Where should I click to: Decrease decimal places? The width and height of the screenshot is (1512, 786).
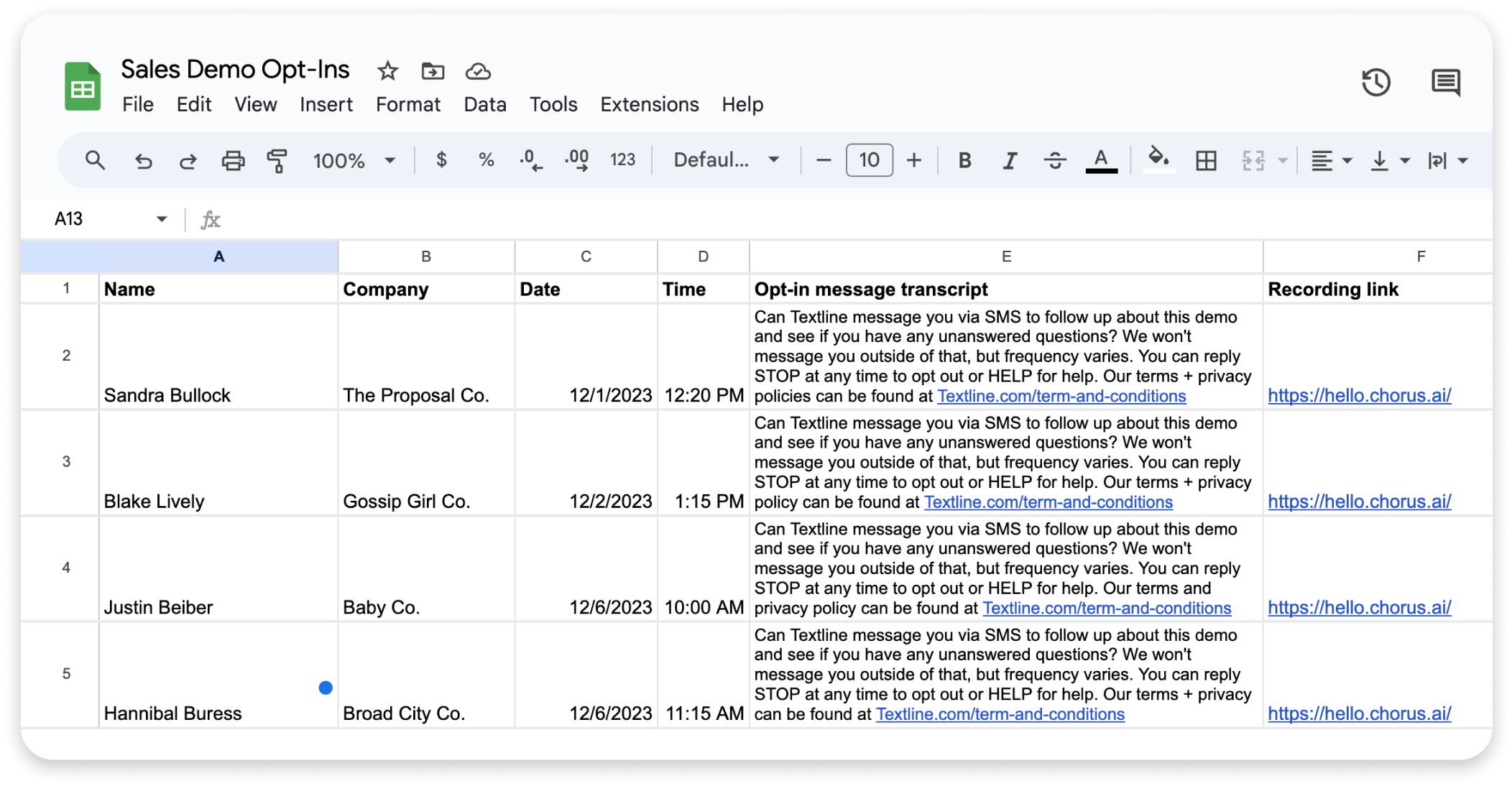(531, 159)
